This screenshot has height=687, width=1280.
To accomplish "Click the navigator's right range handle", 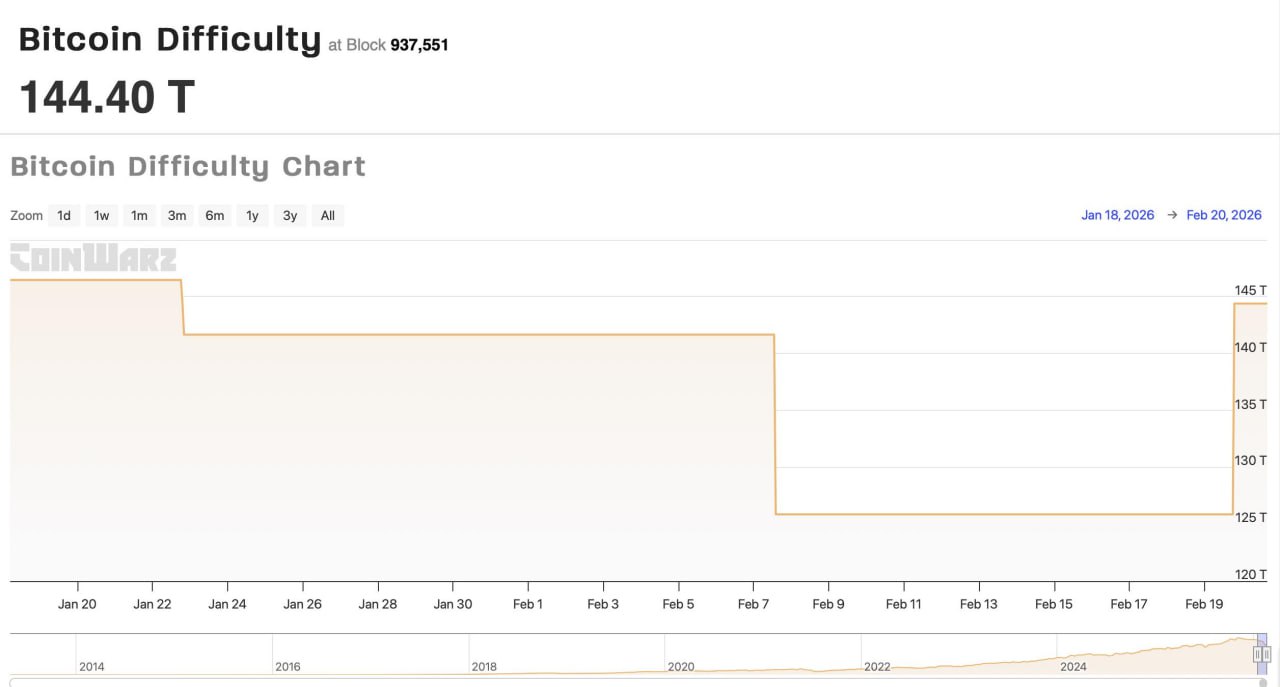I will coord(1267,654).
